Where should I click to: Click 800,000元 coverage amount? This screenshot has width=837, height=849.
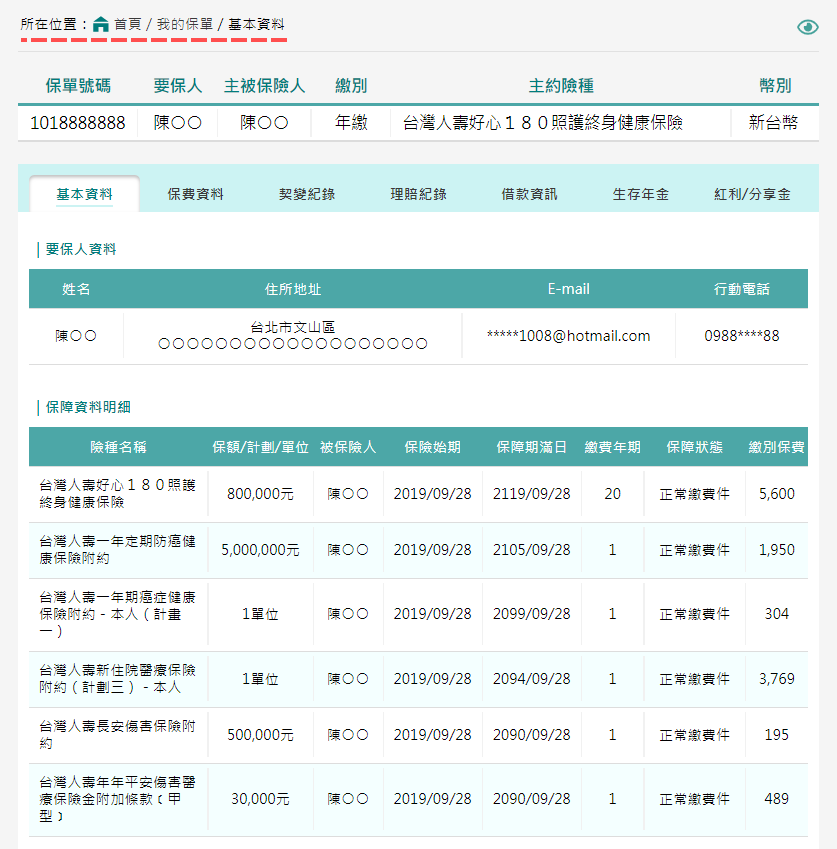pyautogui.click(x=260, y=494)
